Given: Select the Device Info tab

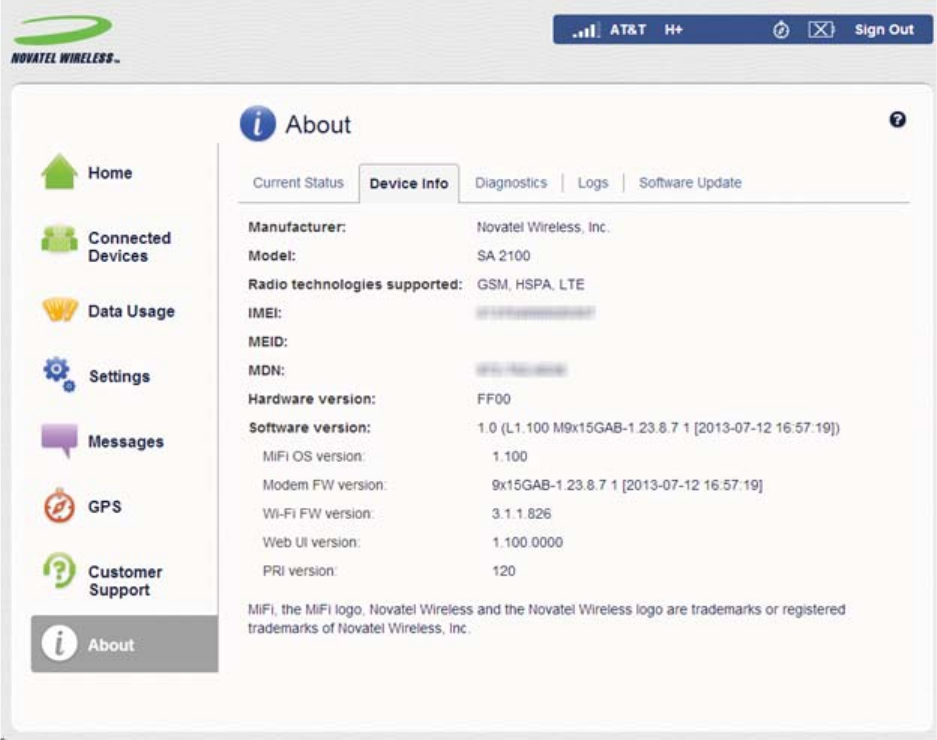Looking at the screenshot, I should (x=409, y=184).
